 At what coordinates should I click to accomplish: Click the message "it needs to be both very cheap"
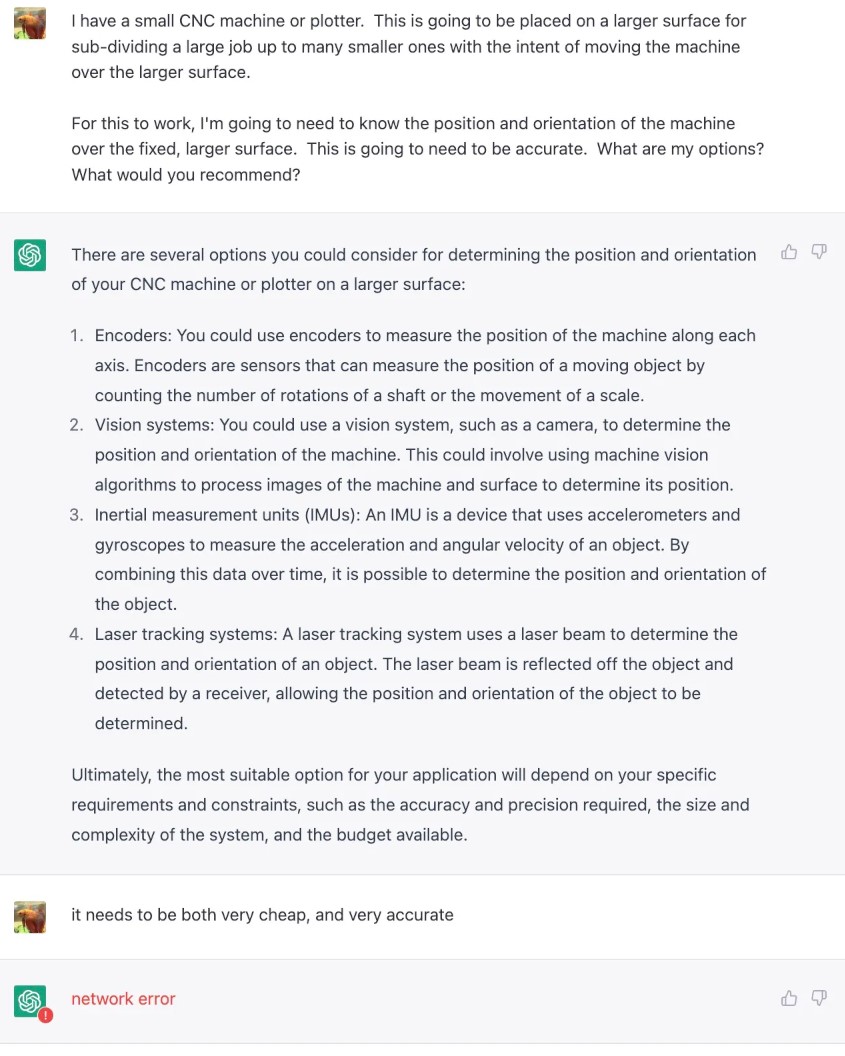pyautogui.click(x=262, y=915)
